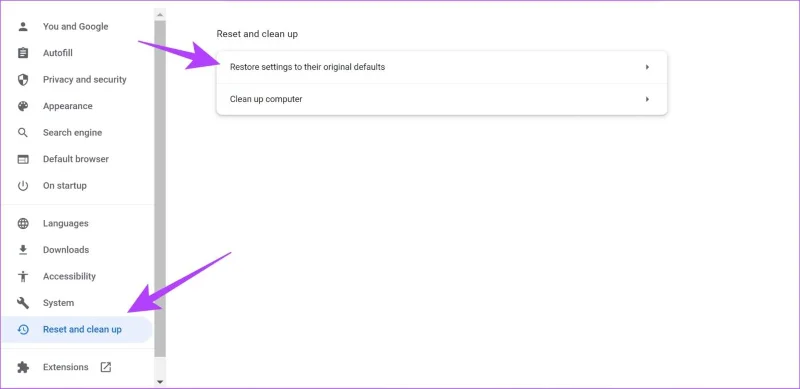Open You and Google settings
Viewport: 800px width, 389px height.
pyautogui.click(x=76, y=27)
